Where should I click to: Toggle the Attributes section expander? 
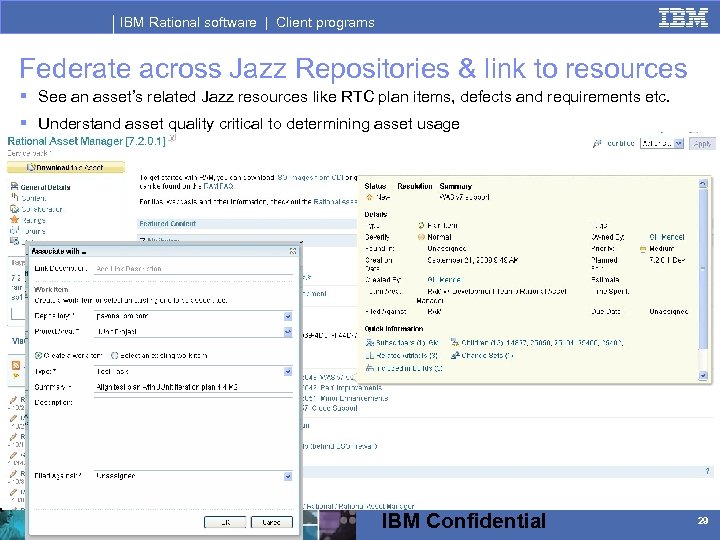pyautogui.click(x=142, y=240)
